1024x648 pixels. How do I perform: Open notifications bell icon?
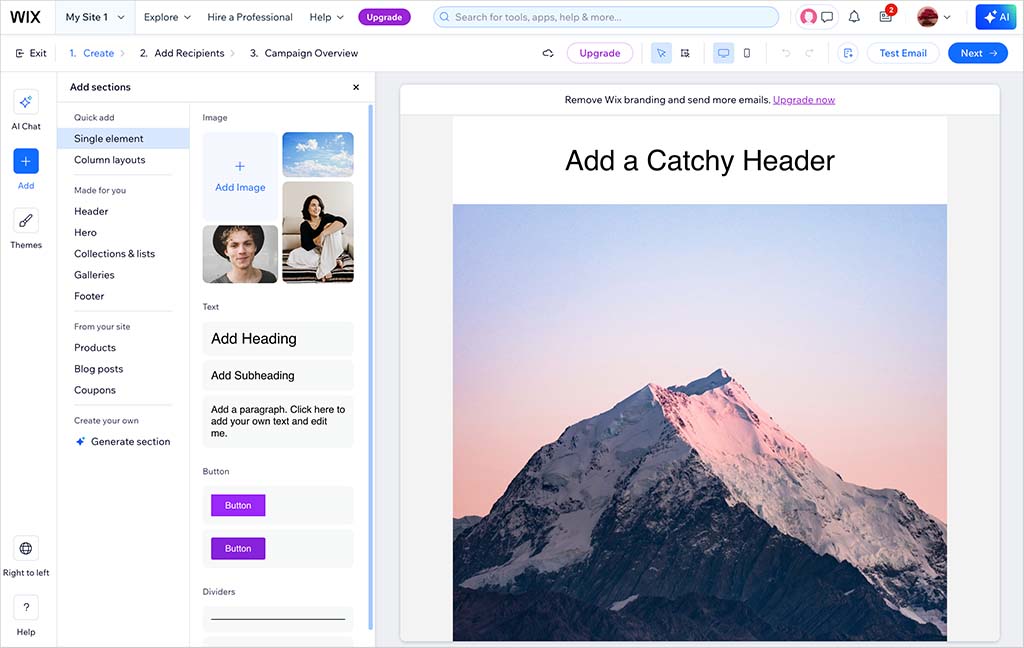tap(854, 17)
